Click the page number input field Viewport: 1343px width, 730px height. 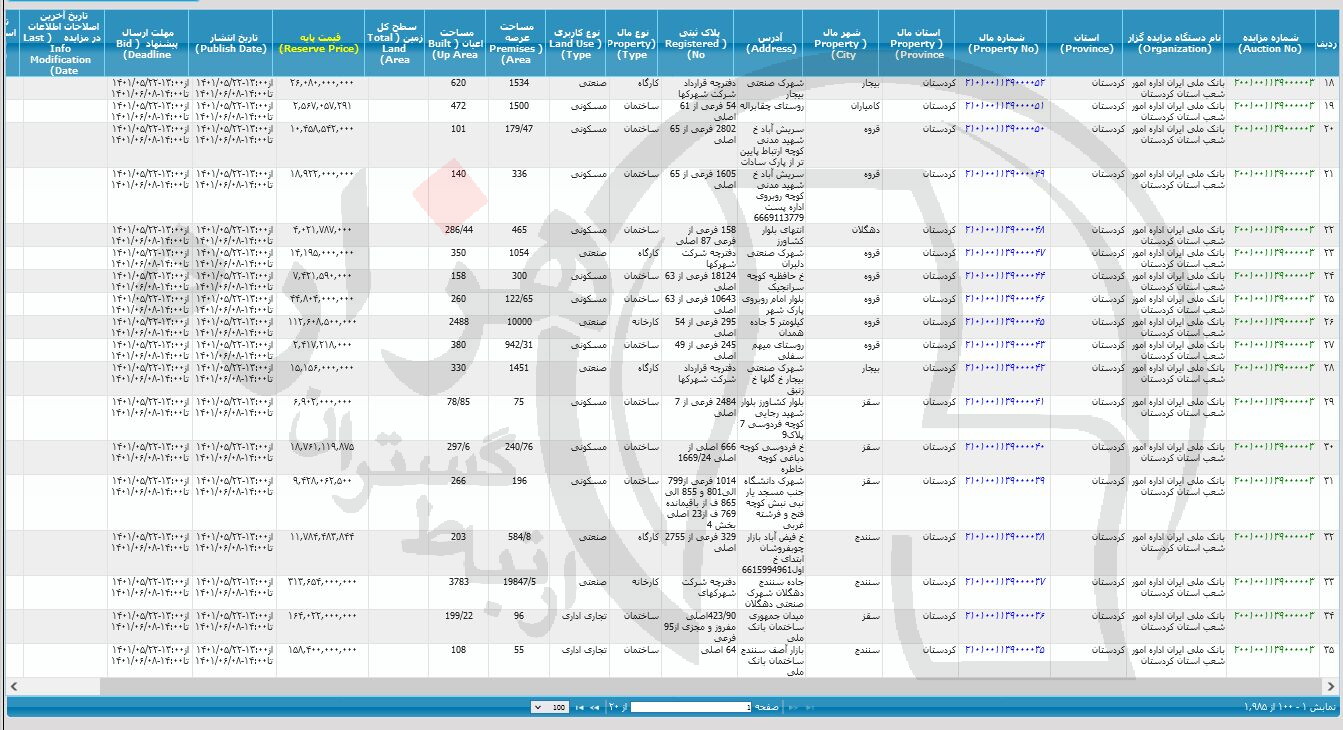(x=691, y=707)
